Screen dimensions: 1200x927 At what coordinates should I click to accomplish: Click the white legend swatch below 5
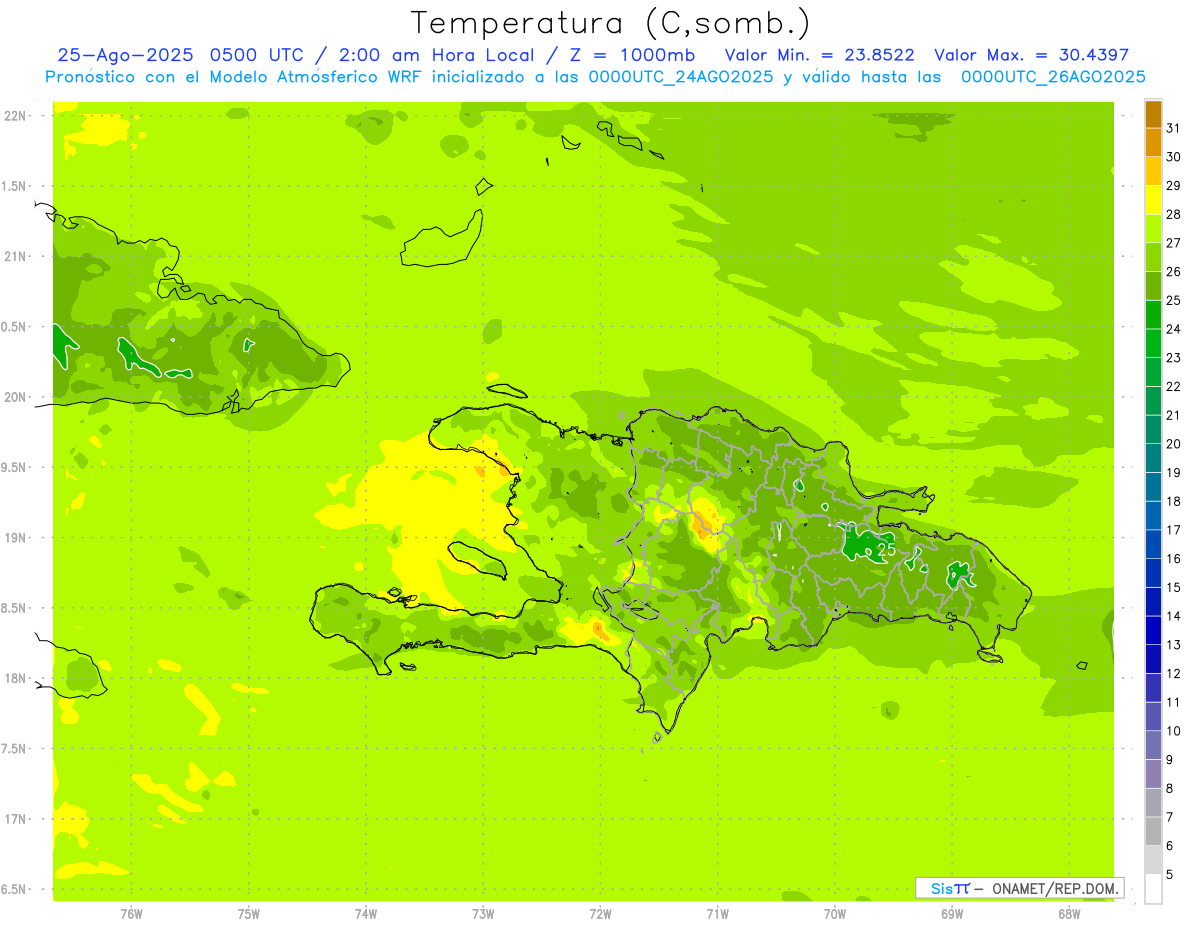click(x=1153, y=889)
